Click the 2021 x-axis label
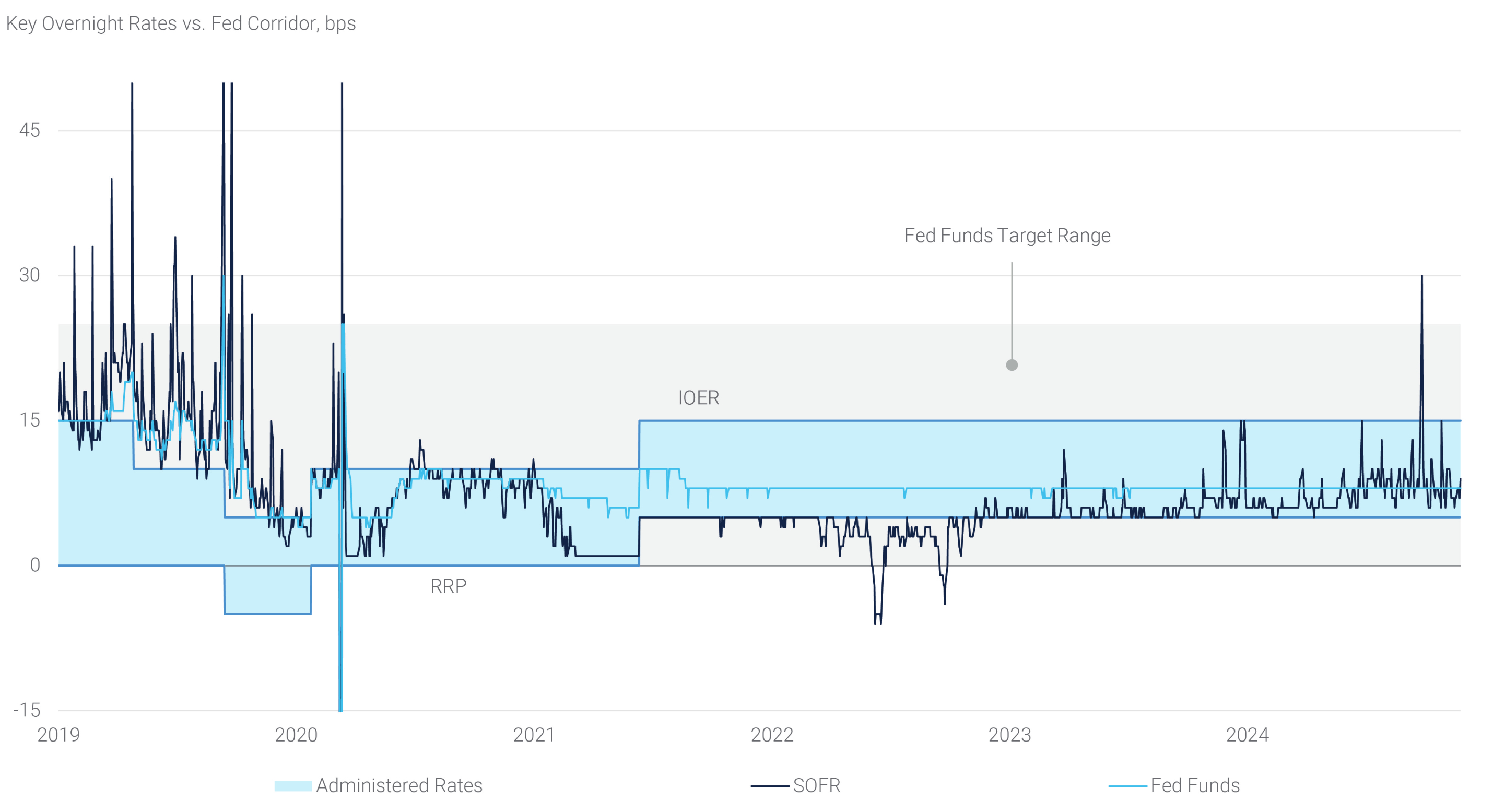 point(534,735)
